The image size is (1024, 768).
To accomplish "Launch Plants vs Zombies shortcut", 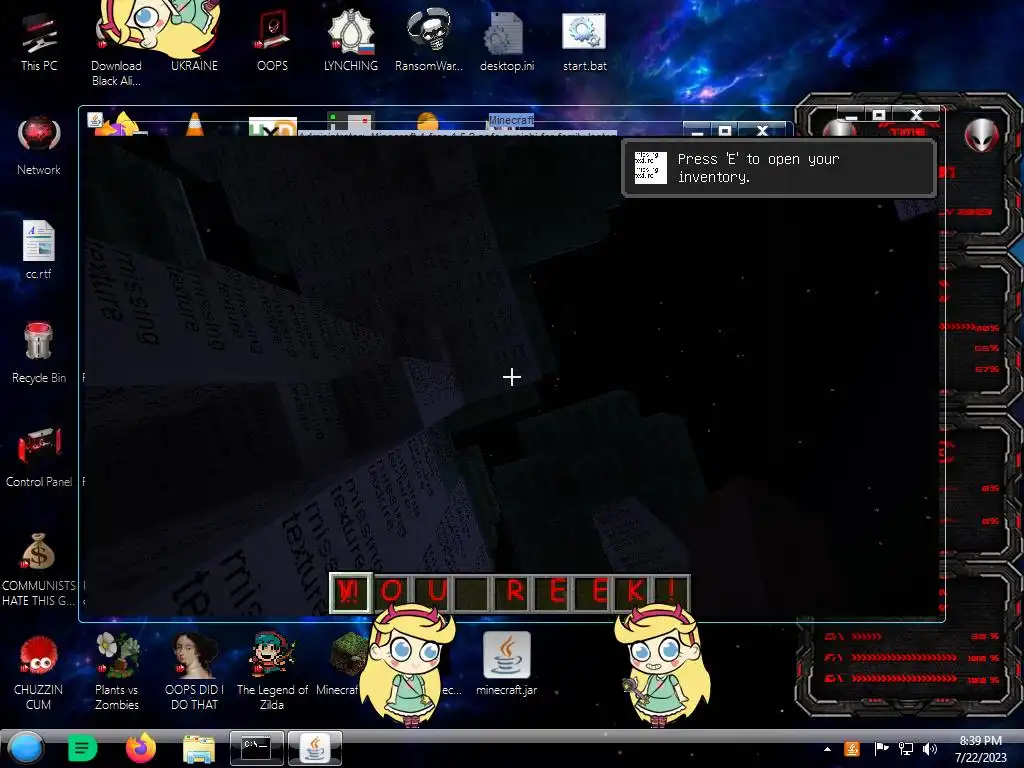I will (116, 671).
